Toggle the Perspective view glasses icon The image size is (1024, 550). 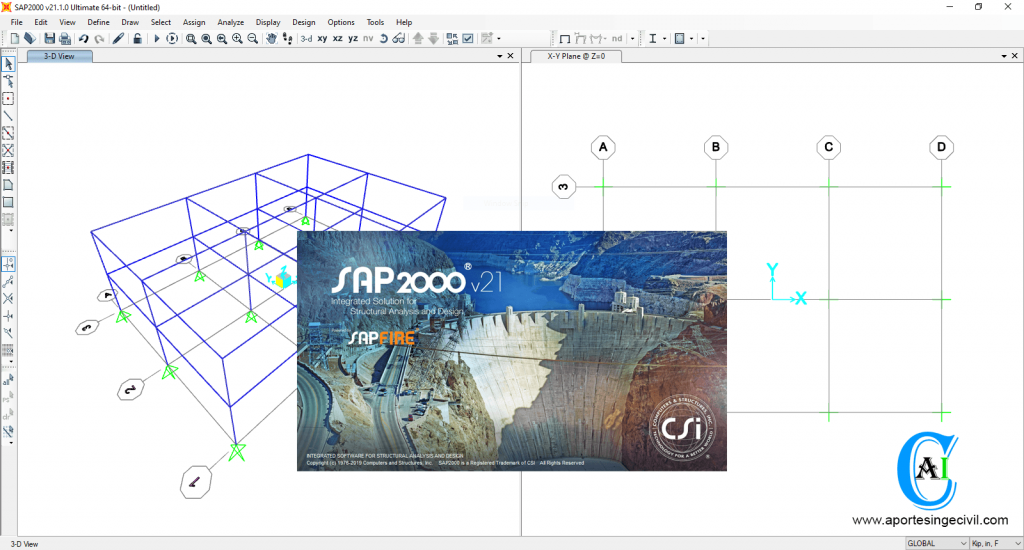(x=399, y=39)
